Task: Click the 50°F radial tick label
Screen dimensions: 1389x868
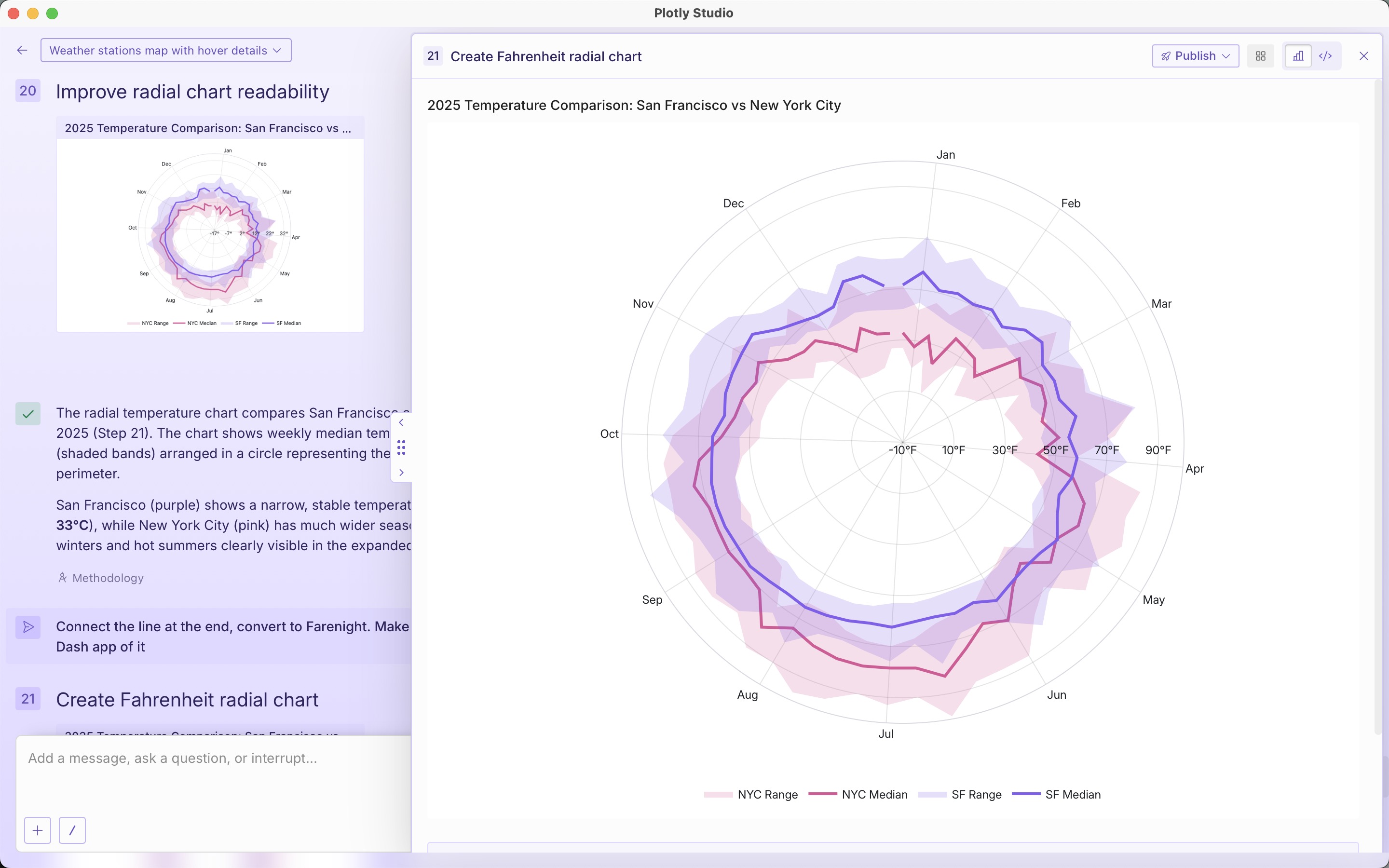Action: [1056, 450]
